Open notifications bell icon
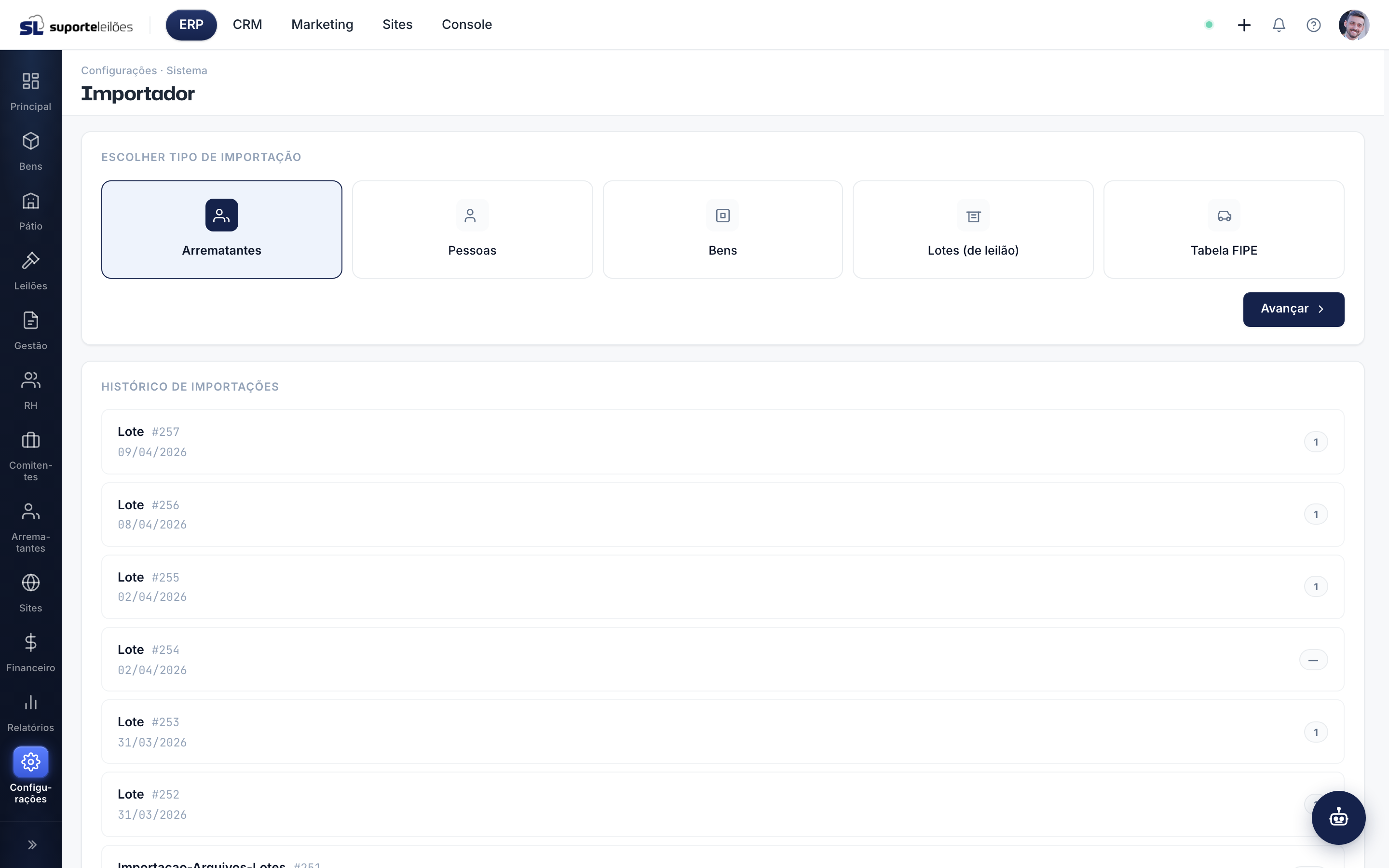 point(1279,25)
